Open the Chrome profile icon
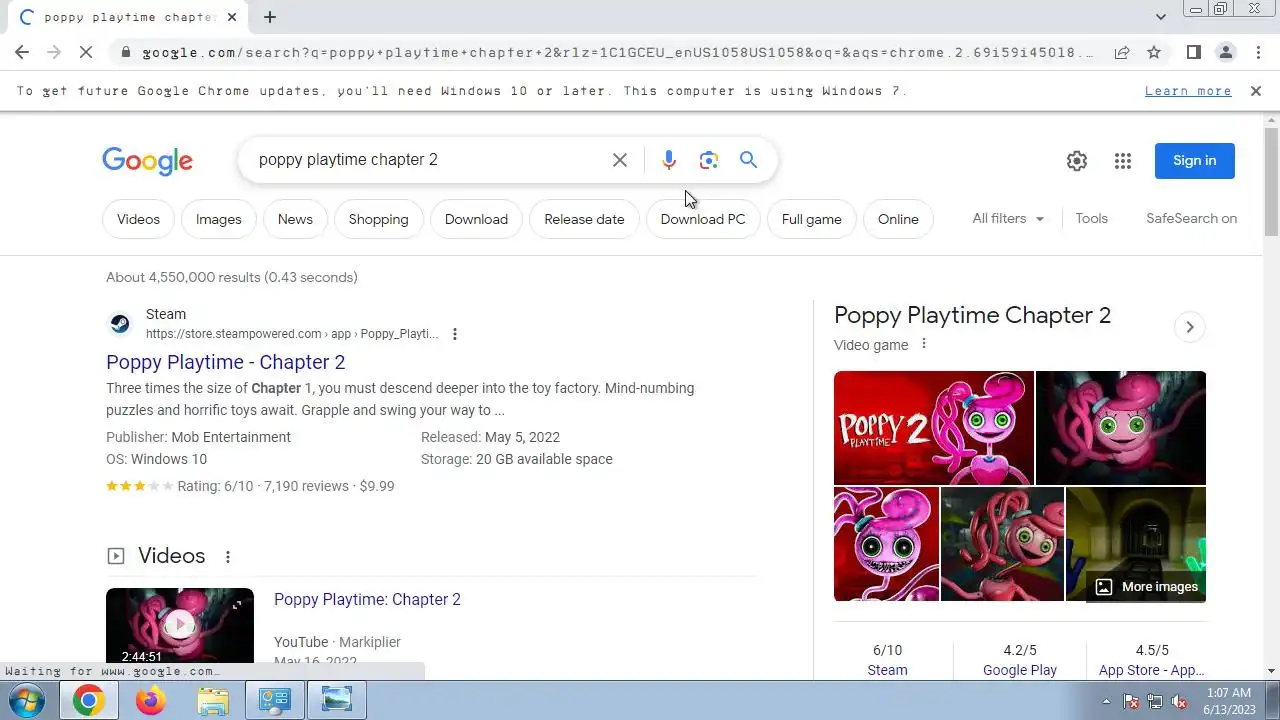 point(1226,52)
